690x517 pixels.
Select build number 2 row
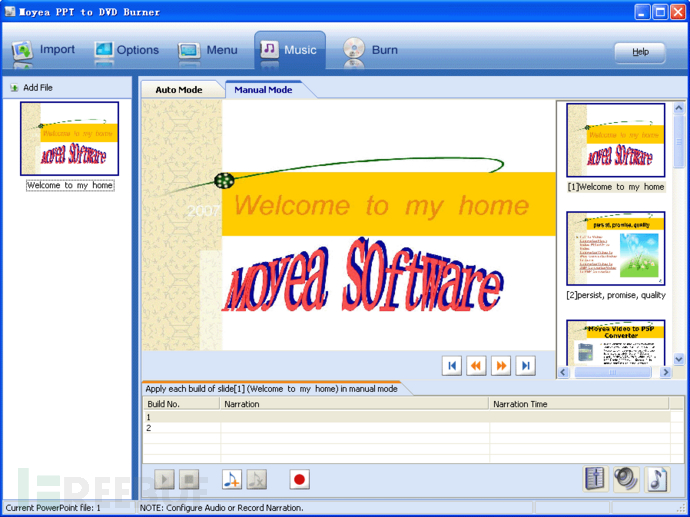point(407,428)
